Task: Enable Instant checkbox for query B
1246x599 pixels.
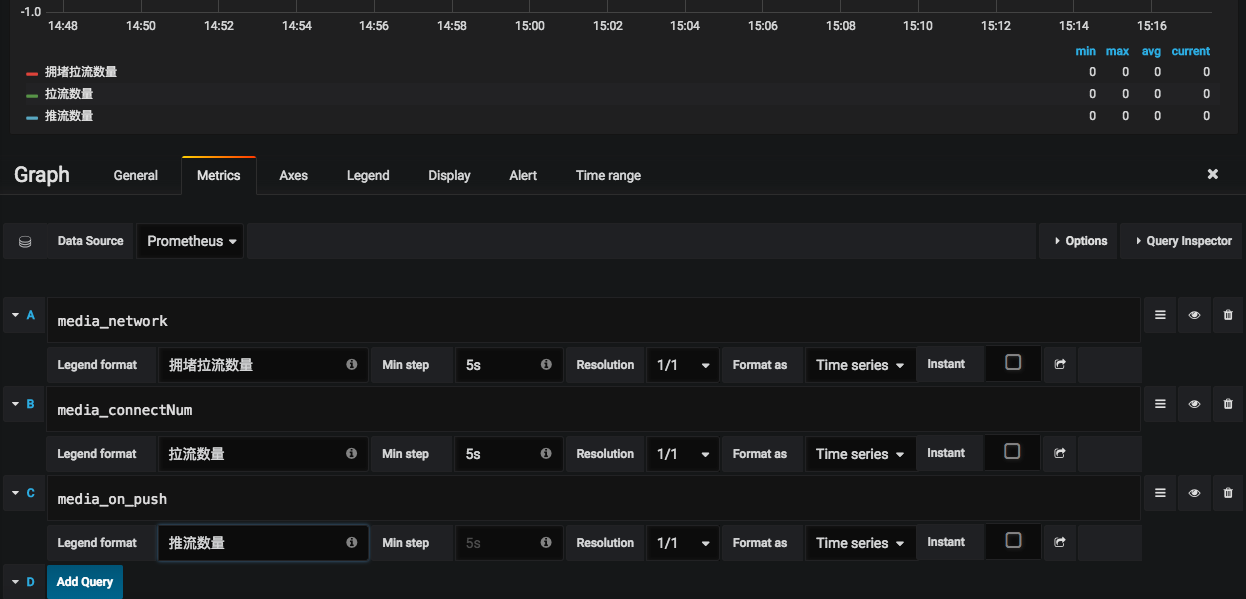Action: 1013,451
